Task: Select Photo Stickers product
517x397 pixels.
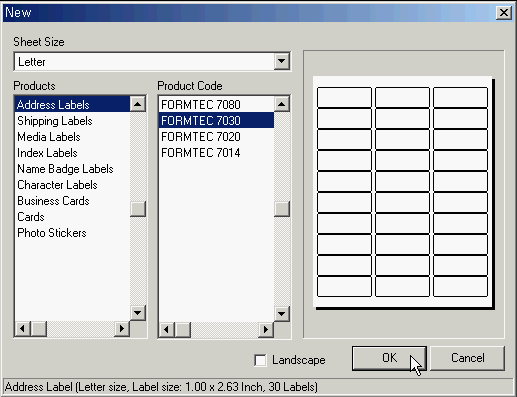Action: (x=72, y=233)
